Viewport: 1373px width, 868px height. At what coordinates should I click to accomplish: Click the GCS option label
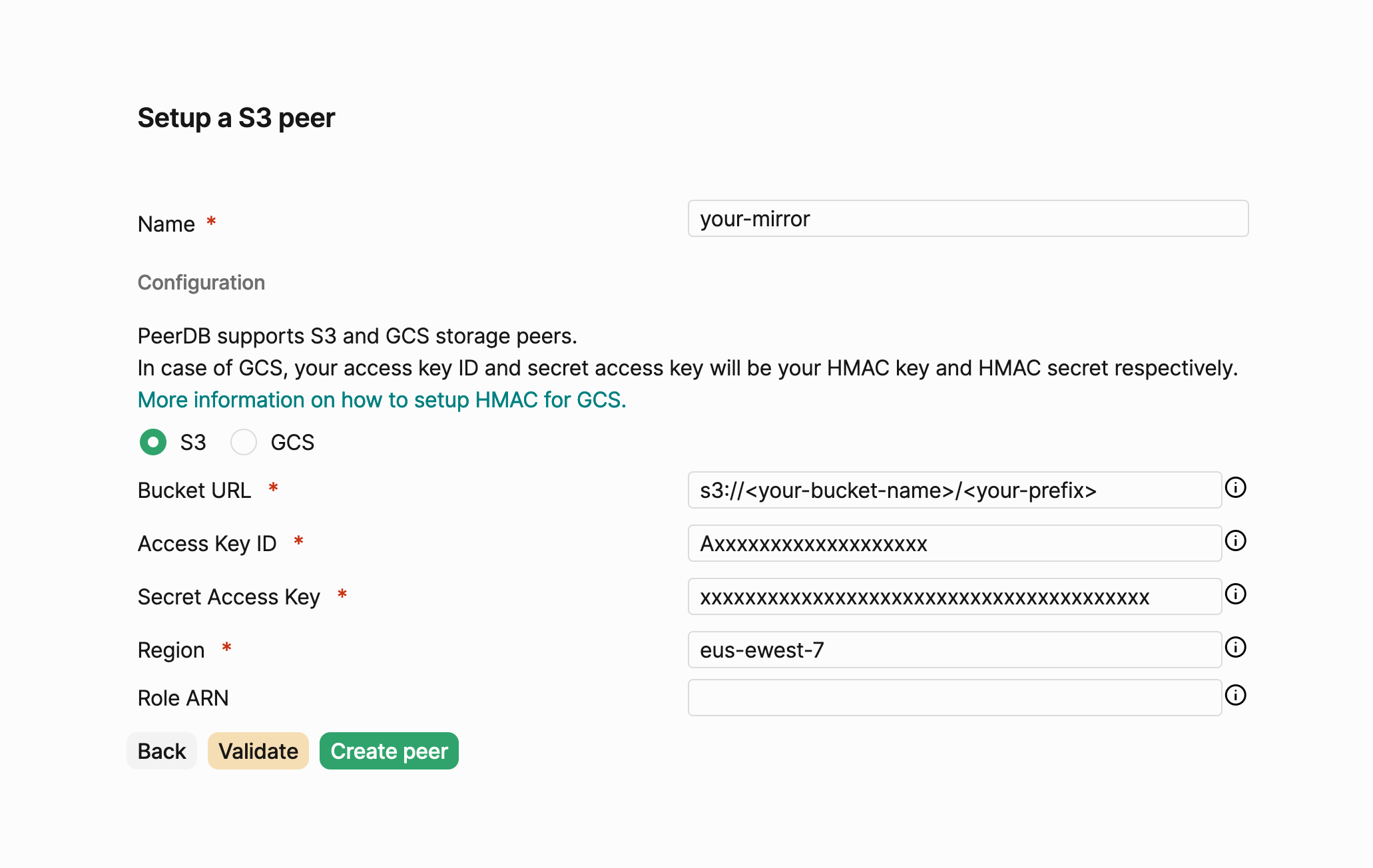point(292,443)
